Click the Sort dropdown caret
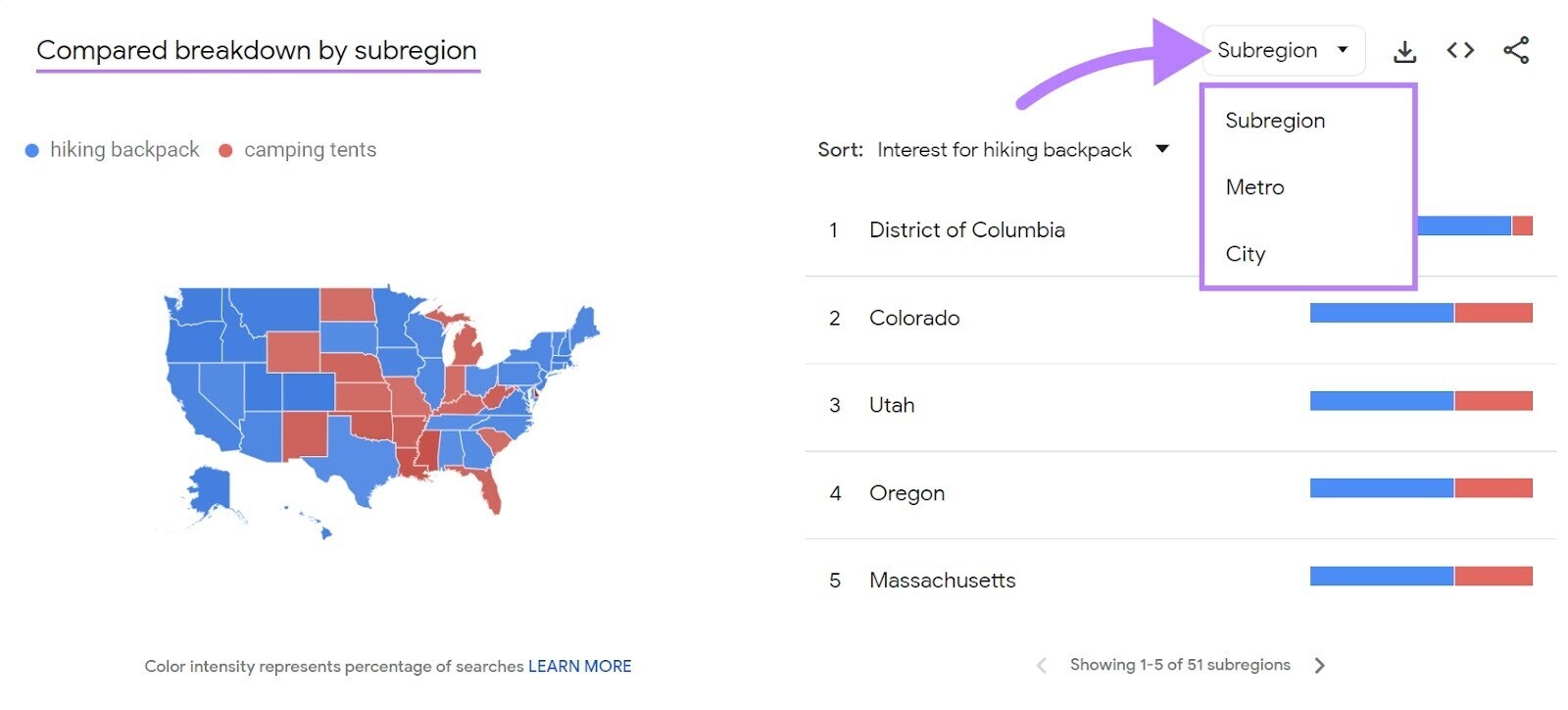The width and height of the screenshot is (1568, 710). point(1162,149)
